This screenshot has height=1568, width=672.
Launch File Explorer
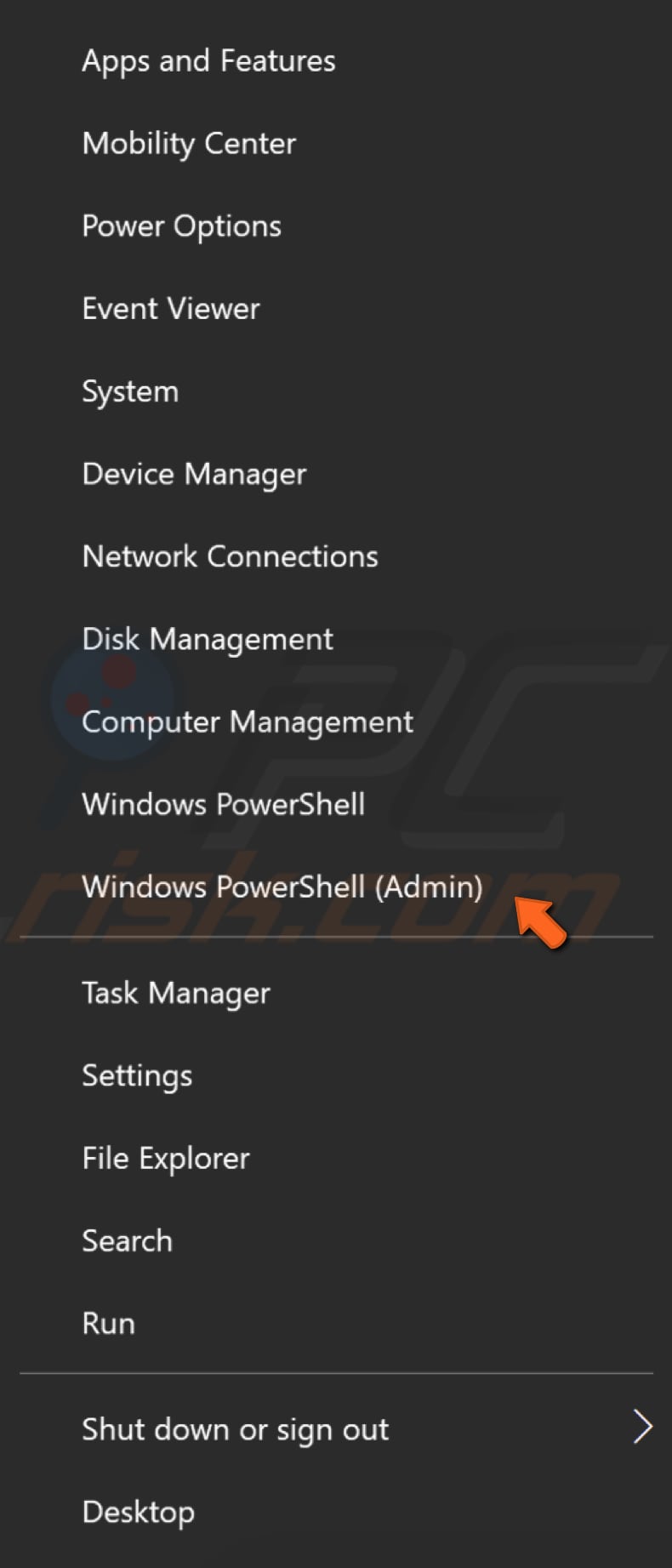pyautogui.click(x=166, y=1158)
